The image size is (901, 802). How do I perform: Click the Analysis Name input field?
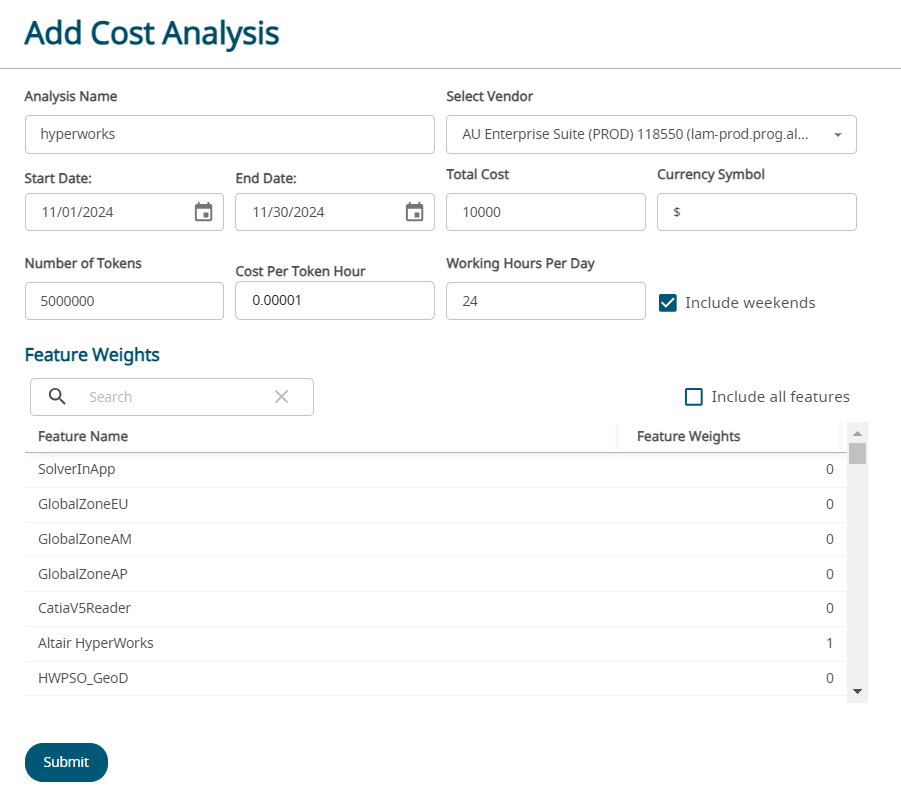coord(229,134)
